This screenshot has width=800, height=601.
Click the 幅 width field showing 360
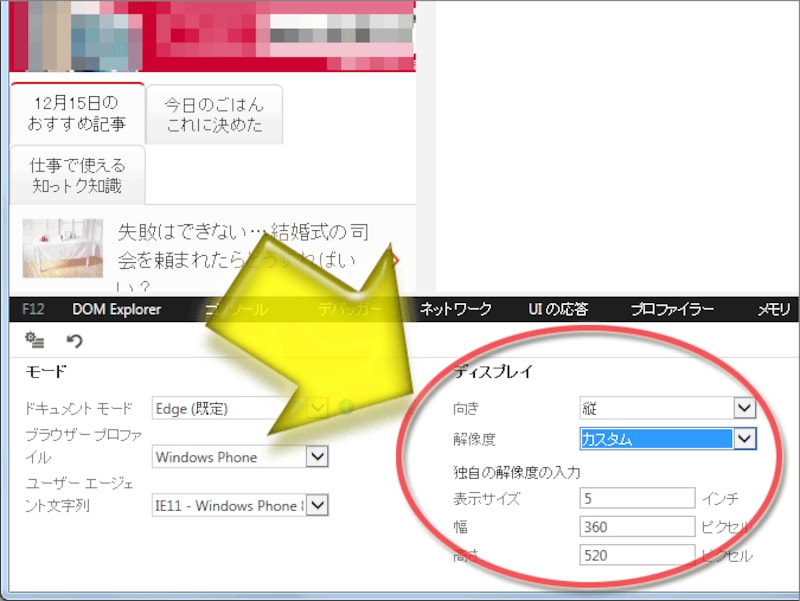pos(637,527)
